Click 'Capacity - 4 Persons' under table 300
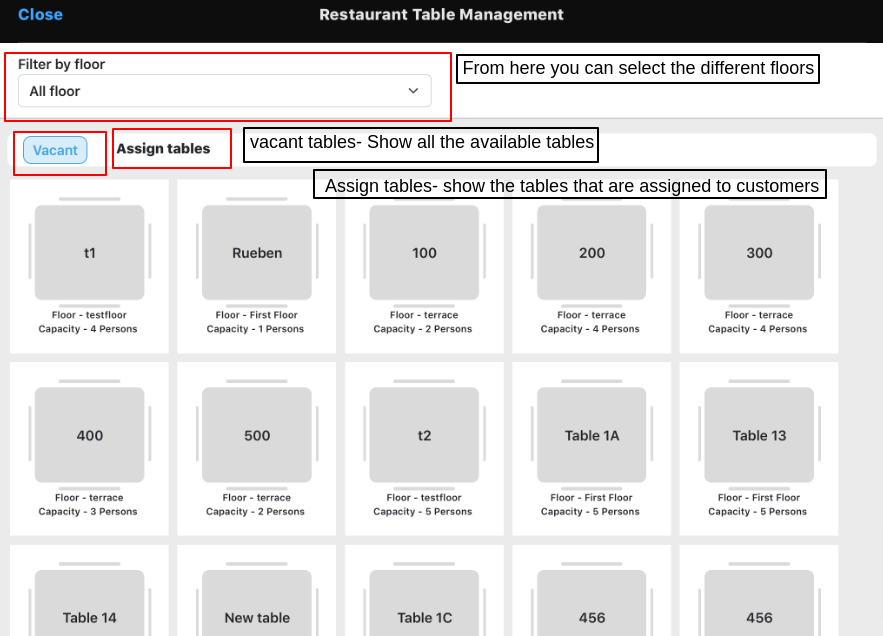 (757, 329)
